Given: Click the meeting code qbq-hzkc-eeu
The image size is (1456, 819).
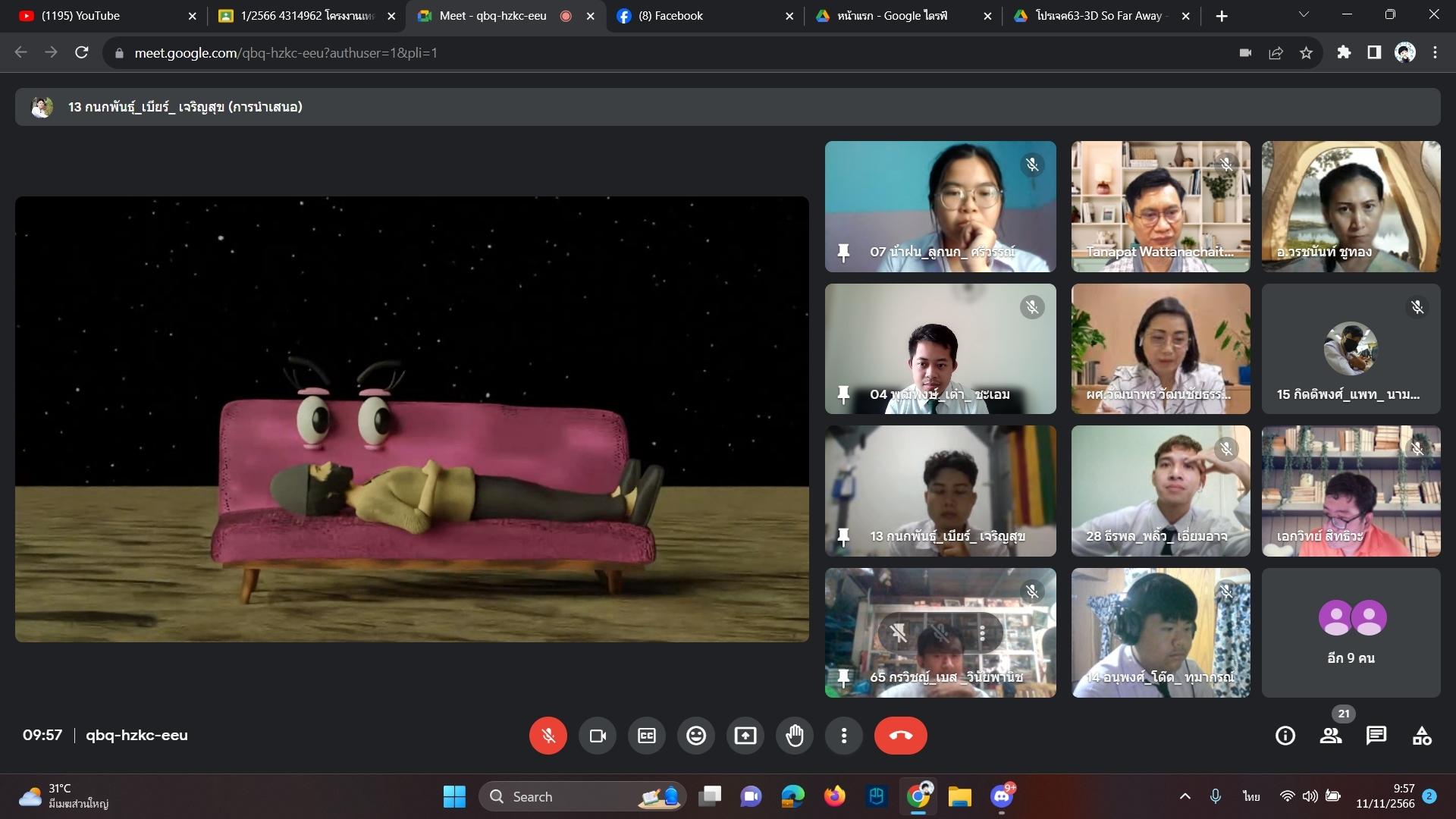Looking at the screenshot, I should (x=136, y=735).
